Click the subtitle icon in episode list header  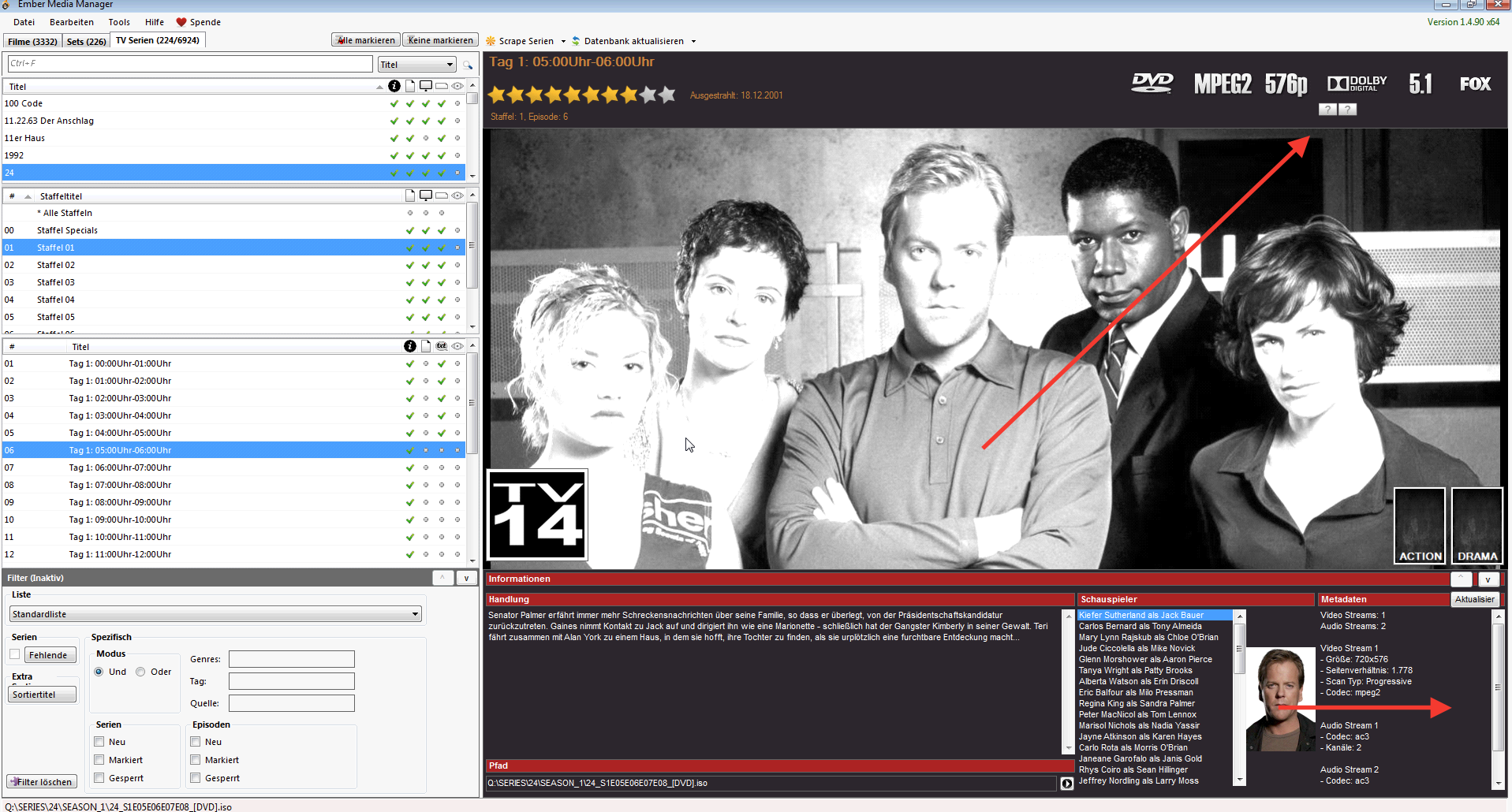[442, 346]
